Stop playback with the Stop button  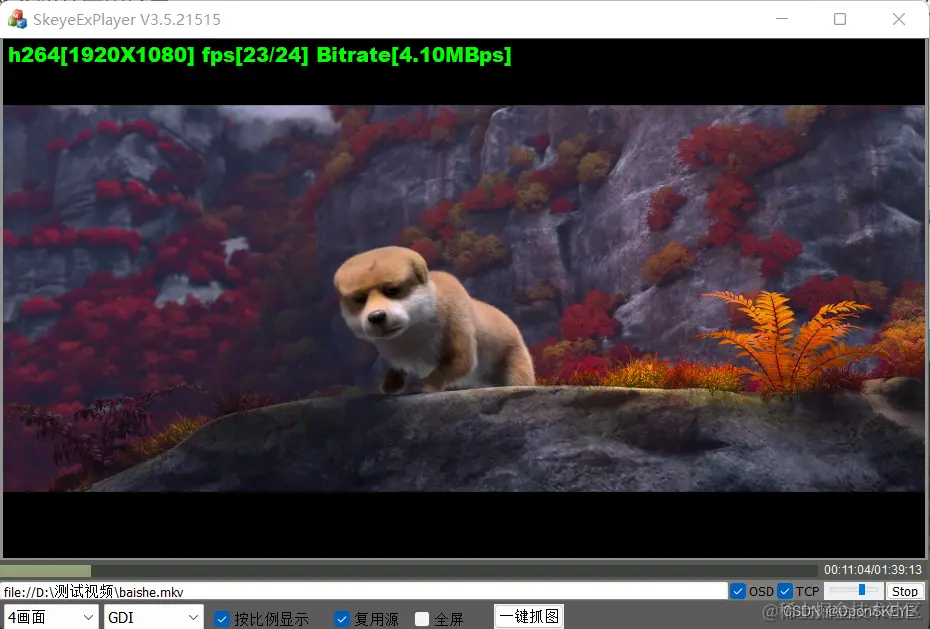[904, 591]
